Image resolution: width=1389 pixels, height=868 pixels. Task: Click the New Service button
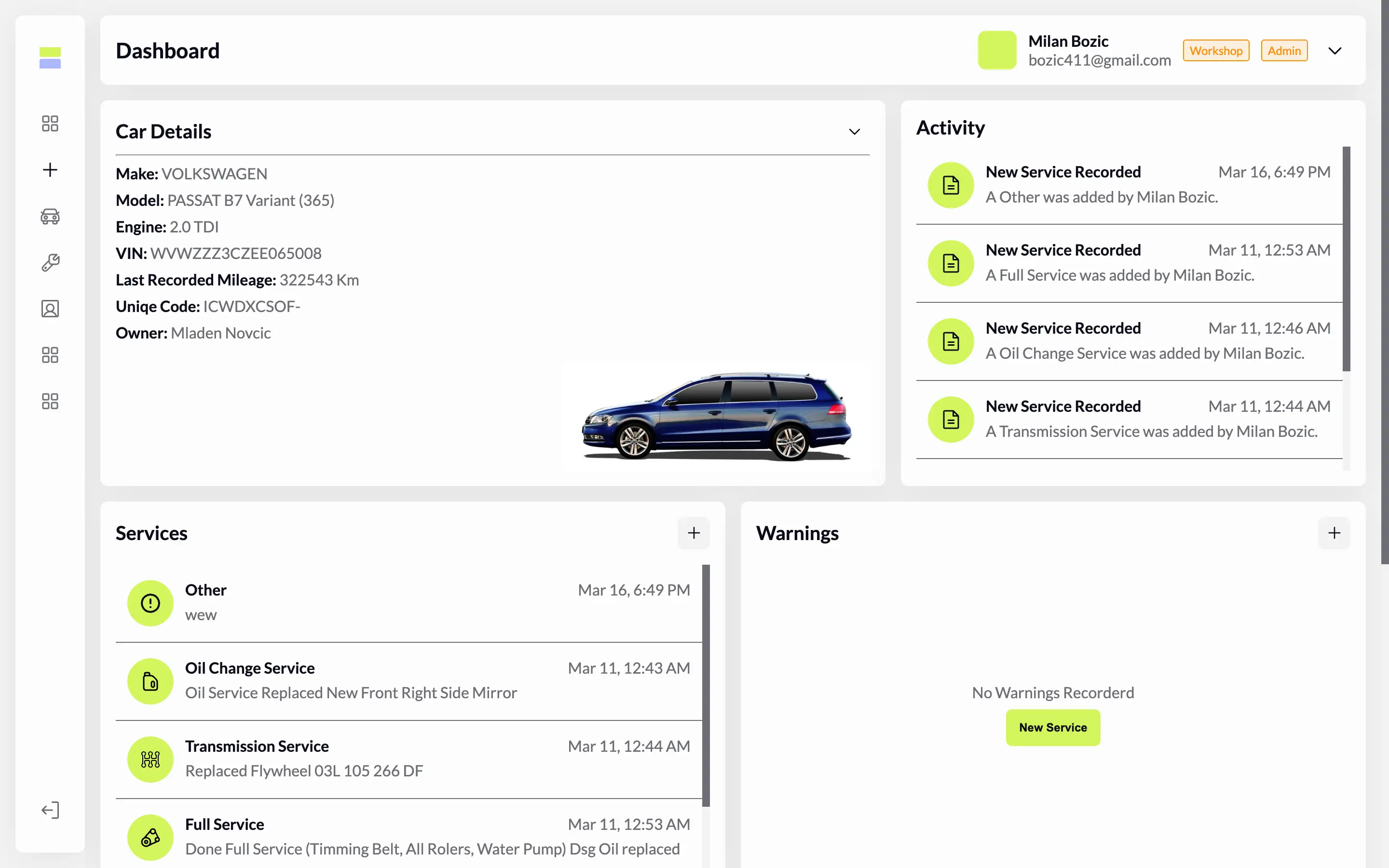coord(1053,727)
